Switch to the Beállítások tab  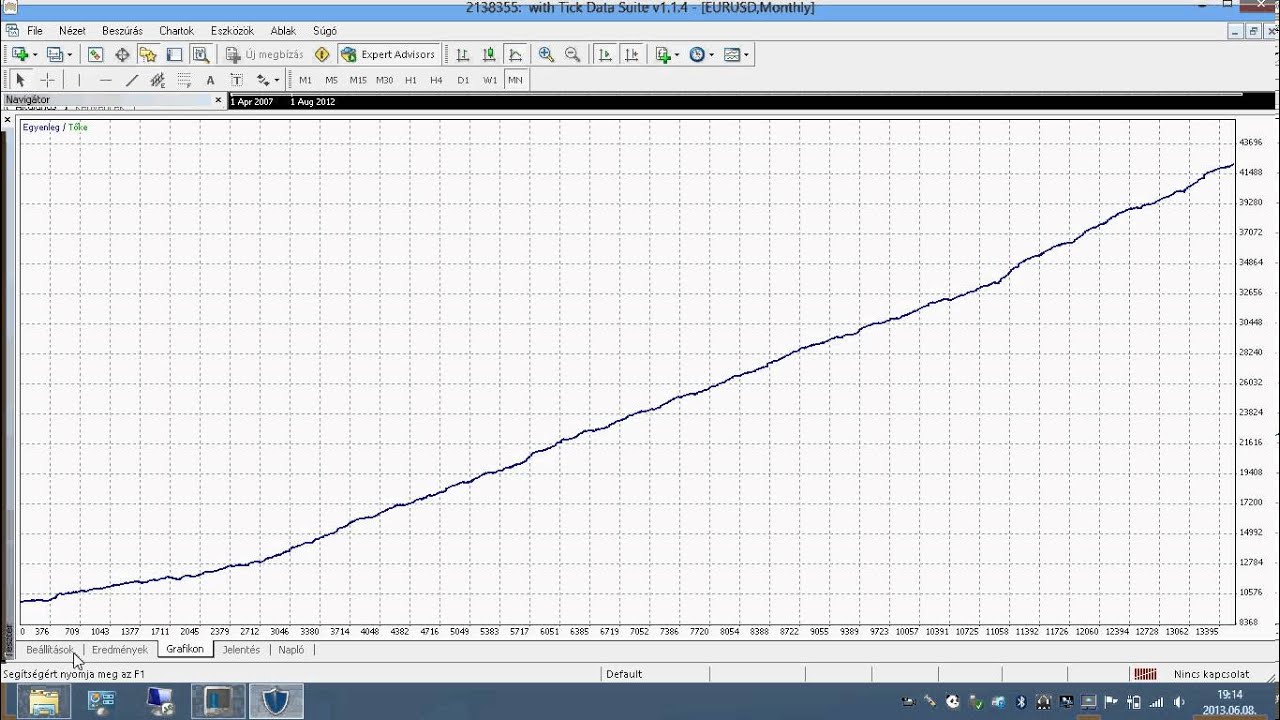50,650
